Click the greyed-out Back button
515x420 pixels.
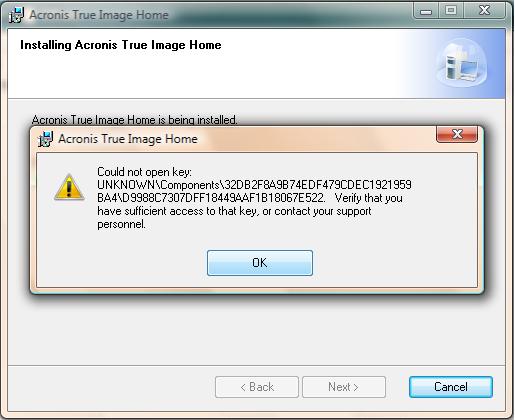[257, 387]
